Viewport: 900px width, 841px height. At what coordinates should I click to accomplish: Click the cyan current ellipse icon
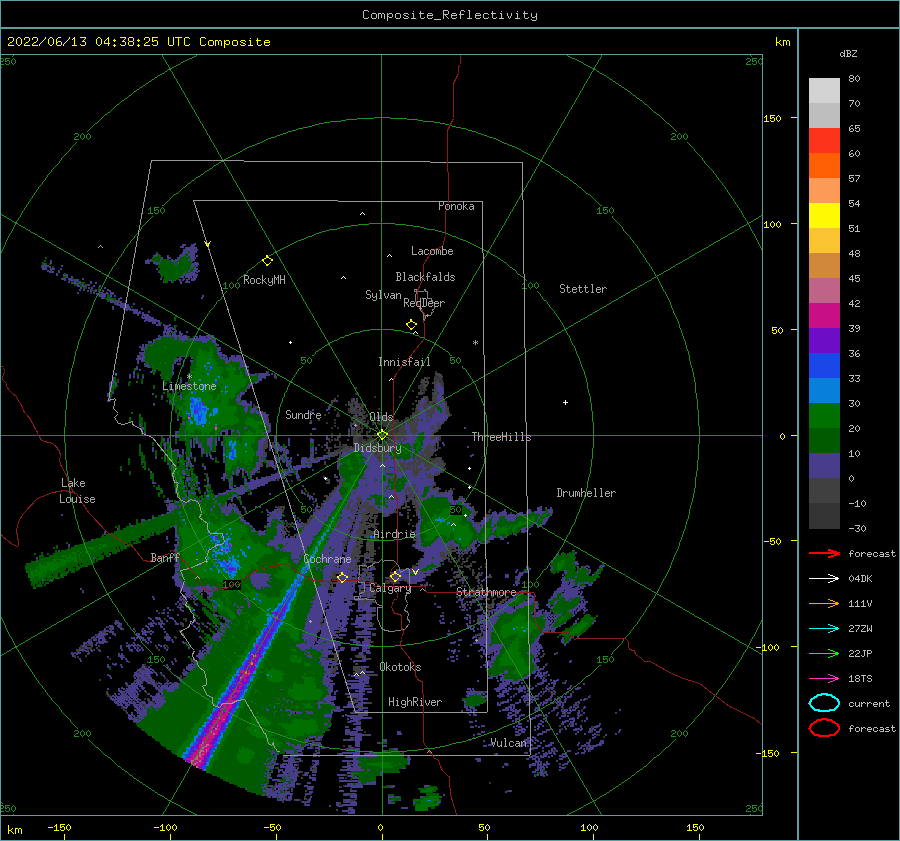[824, 703]
